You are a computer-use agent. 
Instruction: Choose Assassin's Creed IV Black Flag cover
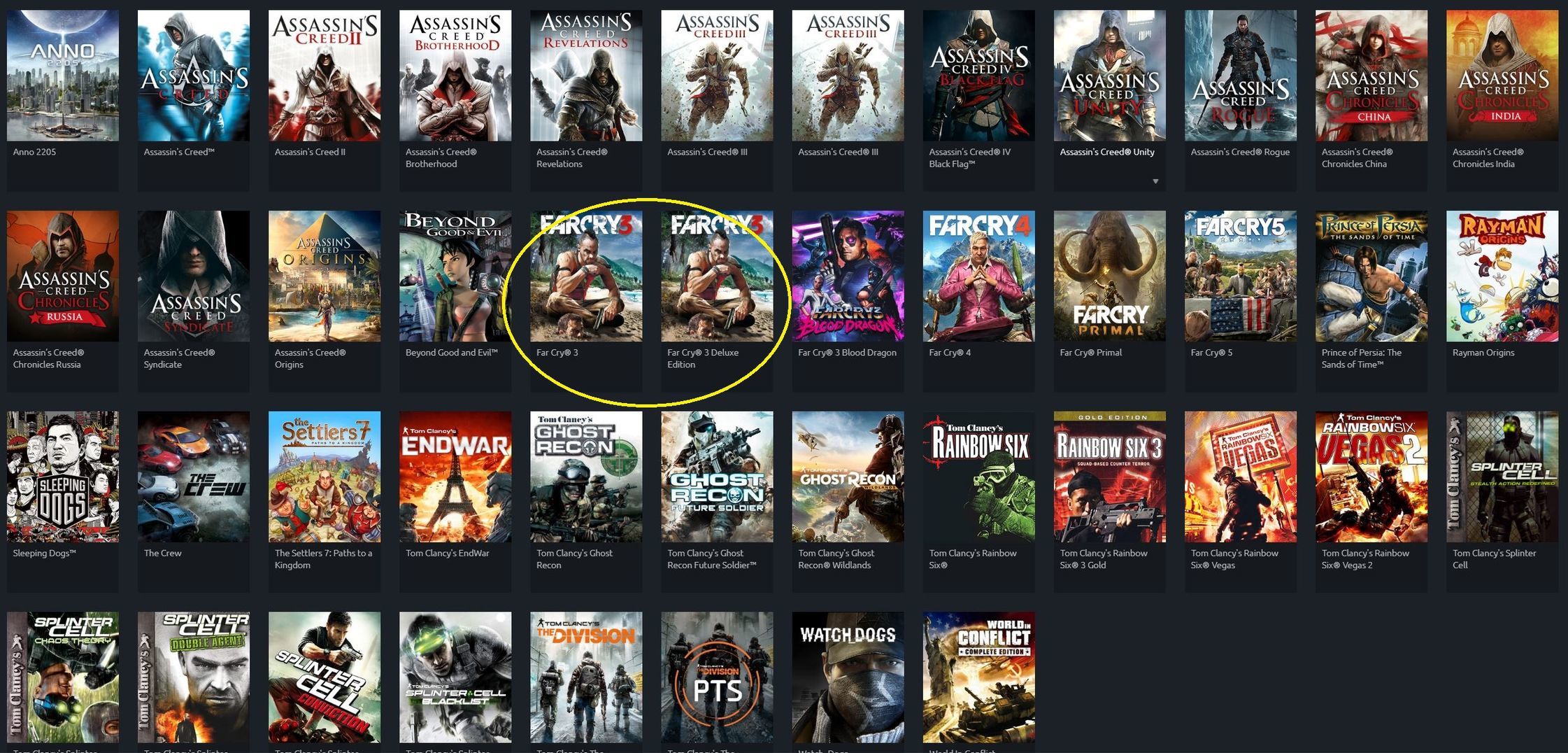pos(979,76)
